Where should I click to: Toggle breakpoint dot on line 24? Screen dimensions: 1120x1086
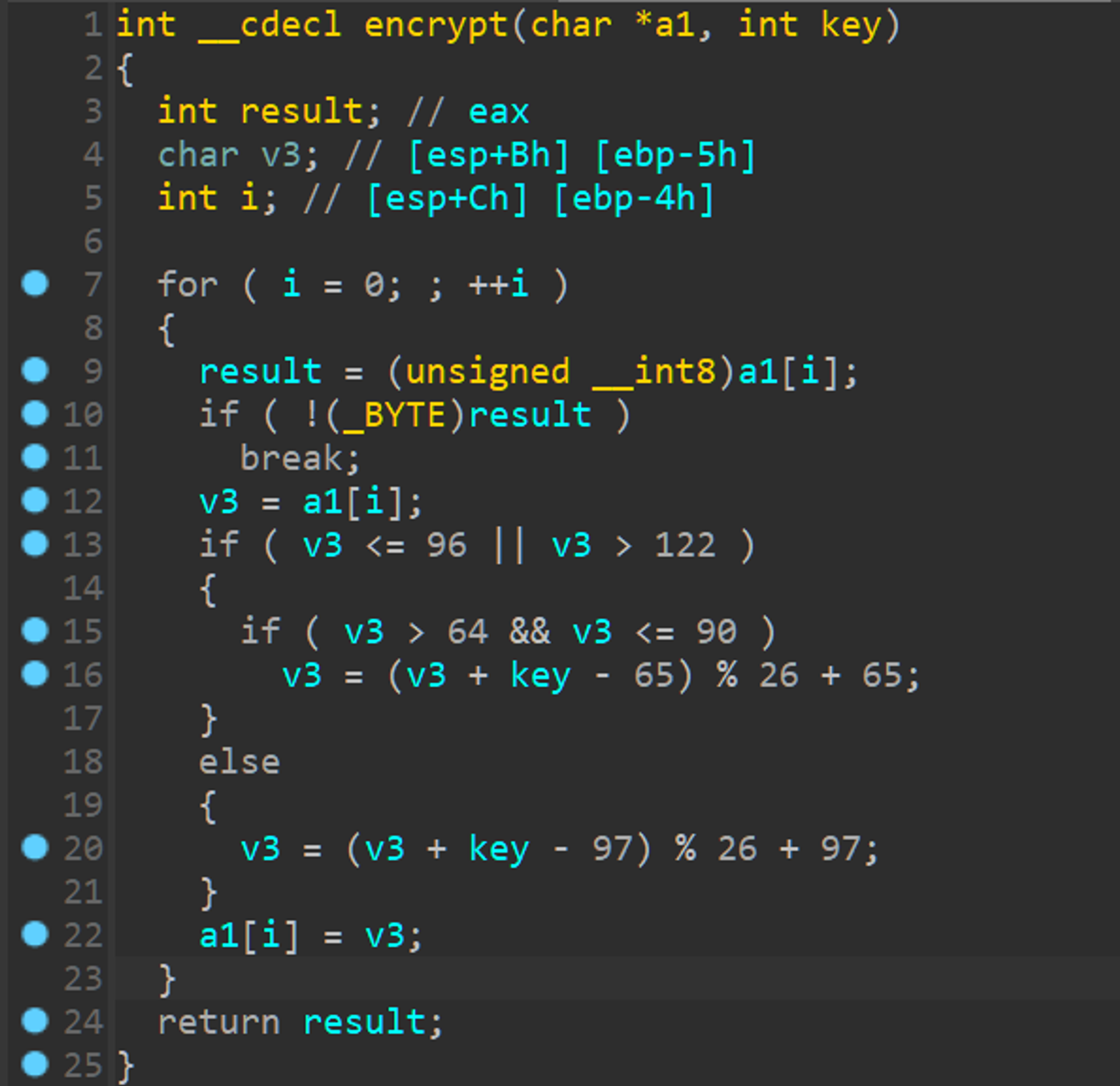coord(35,1022)
